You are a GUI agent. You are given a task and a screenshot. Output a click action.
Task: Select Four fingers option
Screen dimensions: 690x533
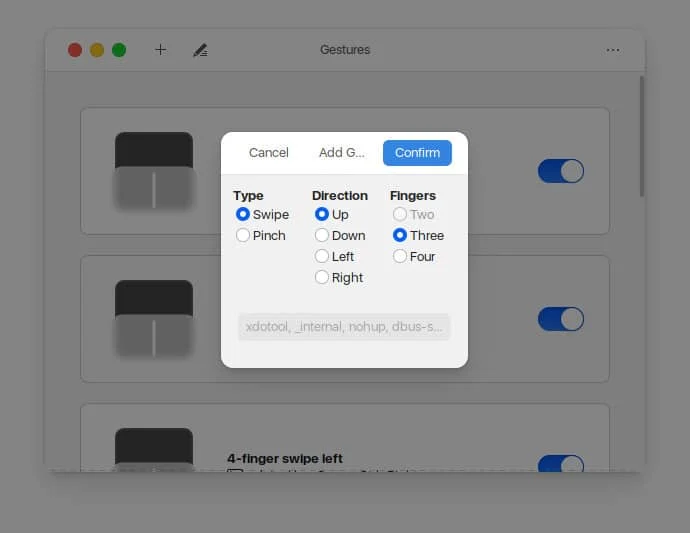pyautogui.click(x=414, y=256)
